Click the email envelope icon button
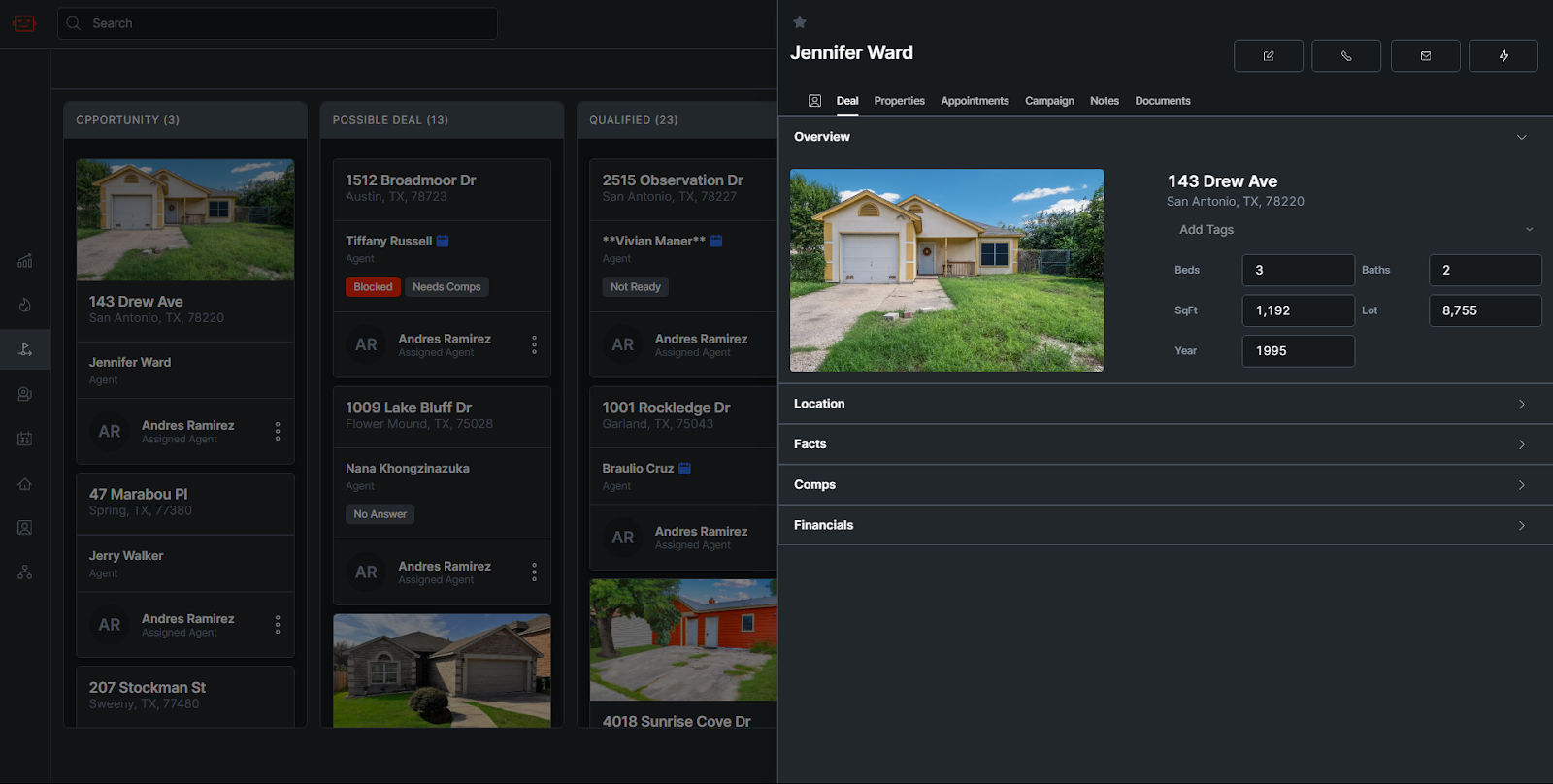Screen dimensions: 1553x784 coord(1425,56)
